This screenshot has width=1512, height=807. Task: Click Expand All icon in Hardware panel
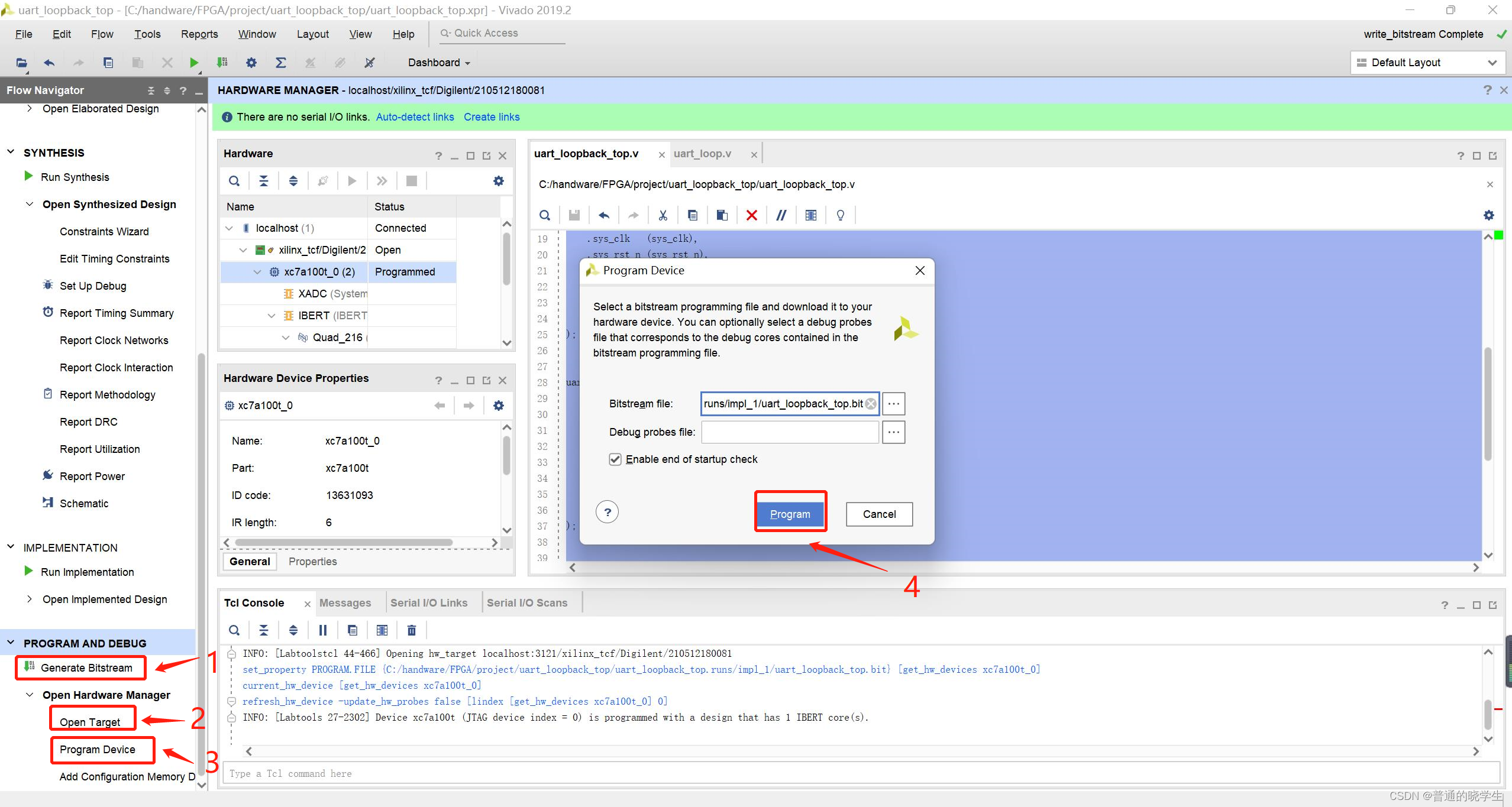click(293, 181)
